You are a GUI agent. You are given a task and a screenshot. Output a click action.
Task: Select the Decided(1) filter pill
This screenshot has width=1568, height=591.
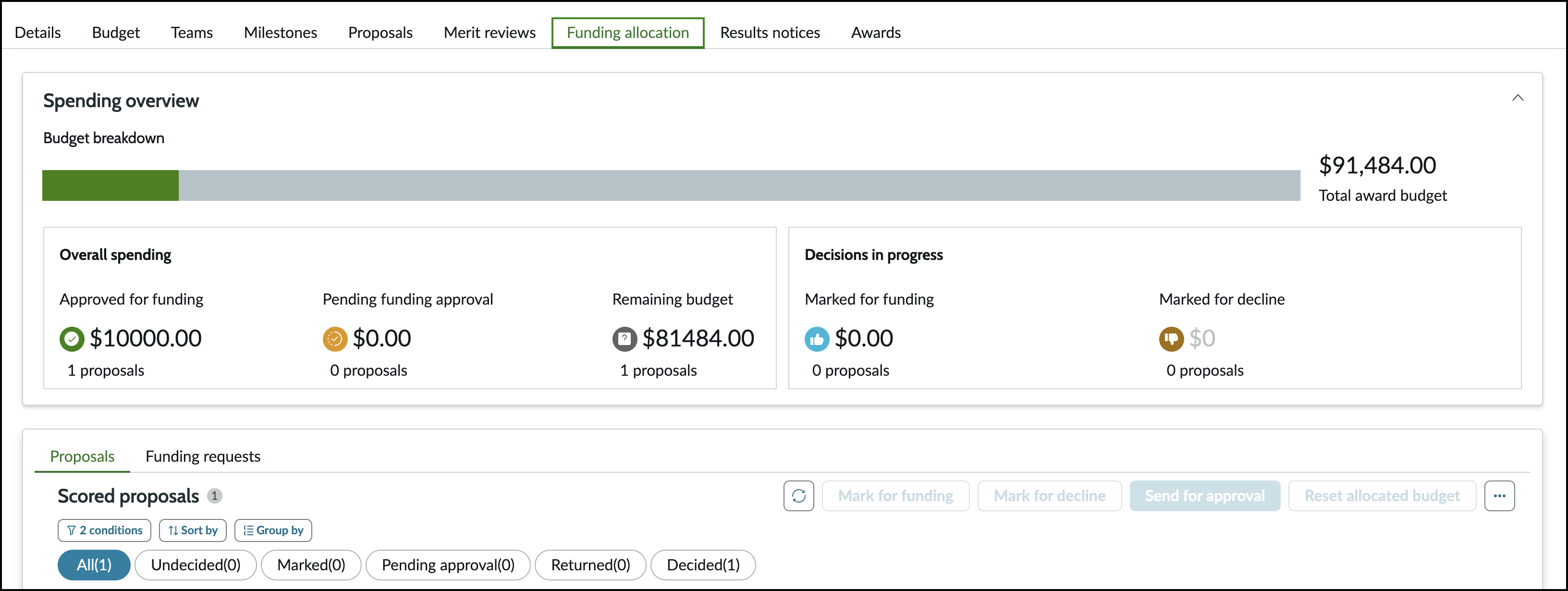tap(703, 565)
